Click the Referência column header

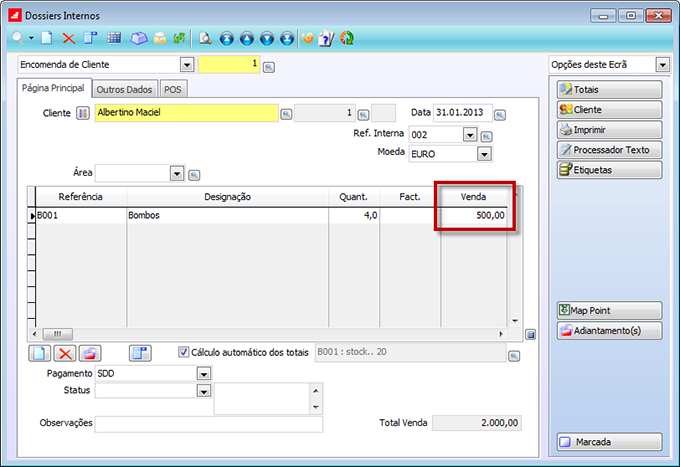pyautogui.click(x=81, y=197)
